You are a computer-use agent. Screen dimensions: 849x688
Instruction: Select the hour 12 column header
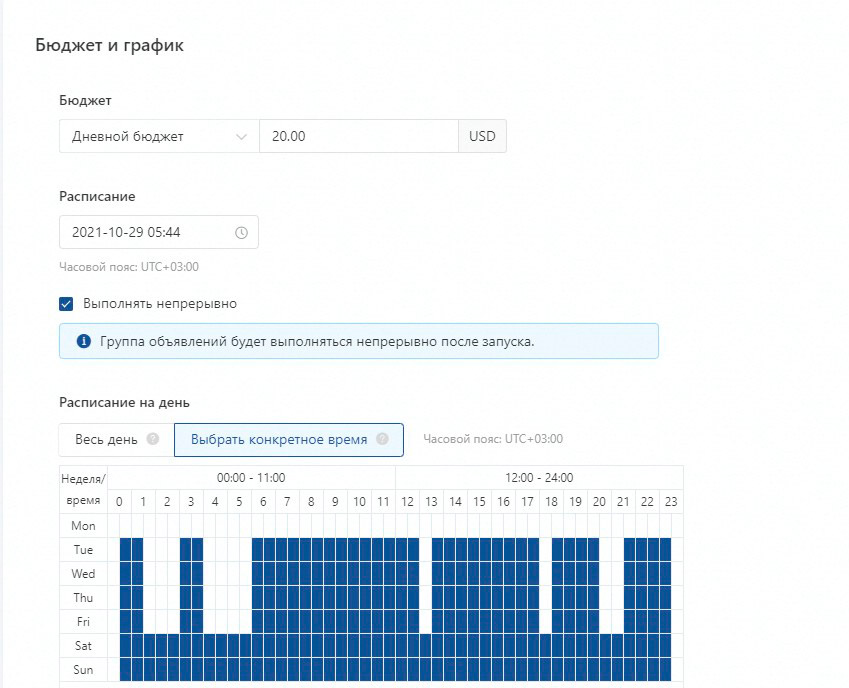click(407, 502)
